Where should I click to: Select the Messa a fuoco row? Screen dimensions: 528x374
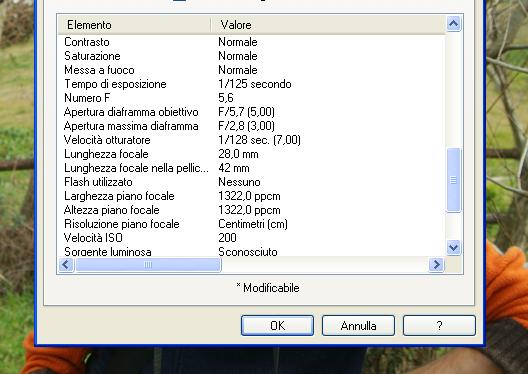[x=252, y=70]
